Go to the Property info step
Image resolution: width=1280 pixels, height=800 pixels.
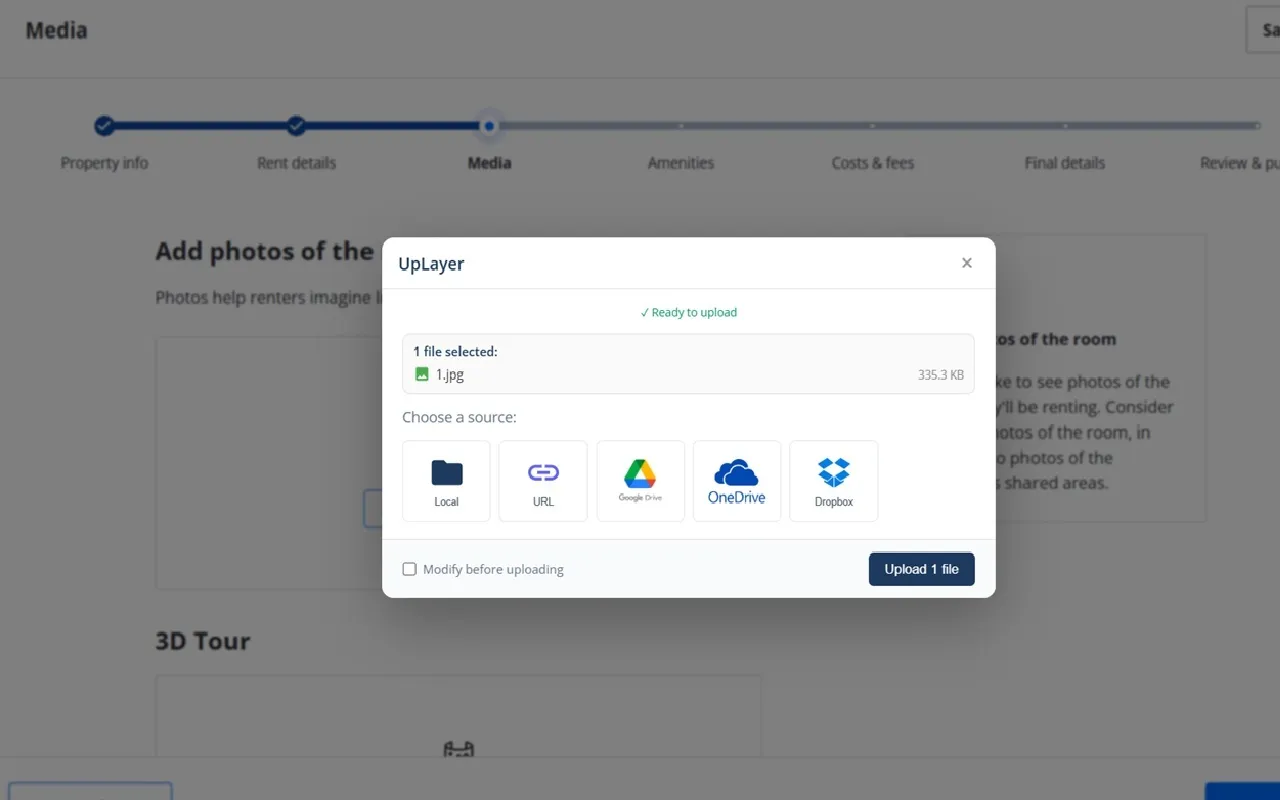pyautogui.click(x=104, y=163)
